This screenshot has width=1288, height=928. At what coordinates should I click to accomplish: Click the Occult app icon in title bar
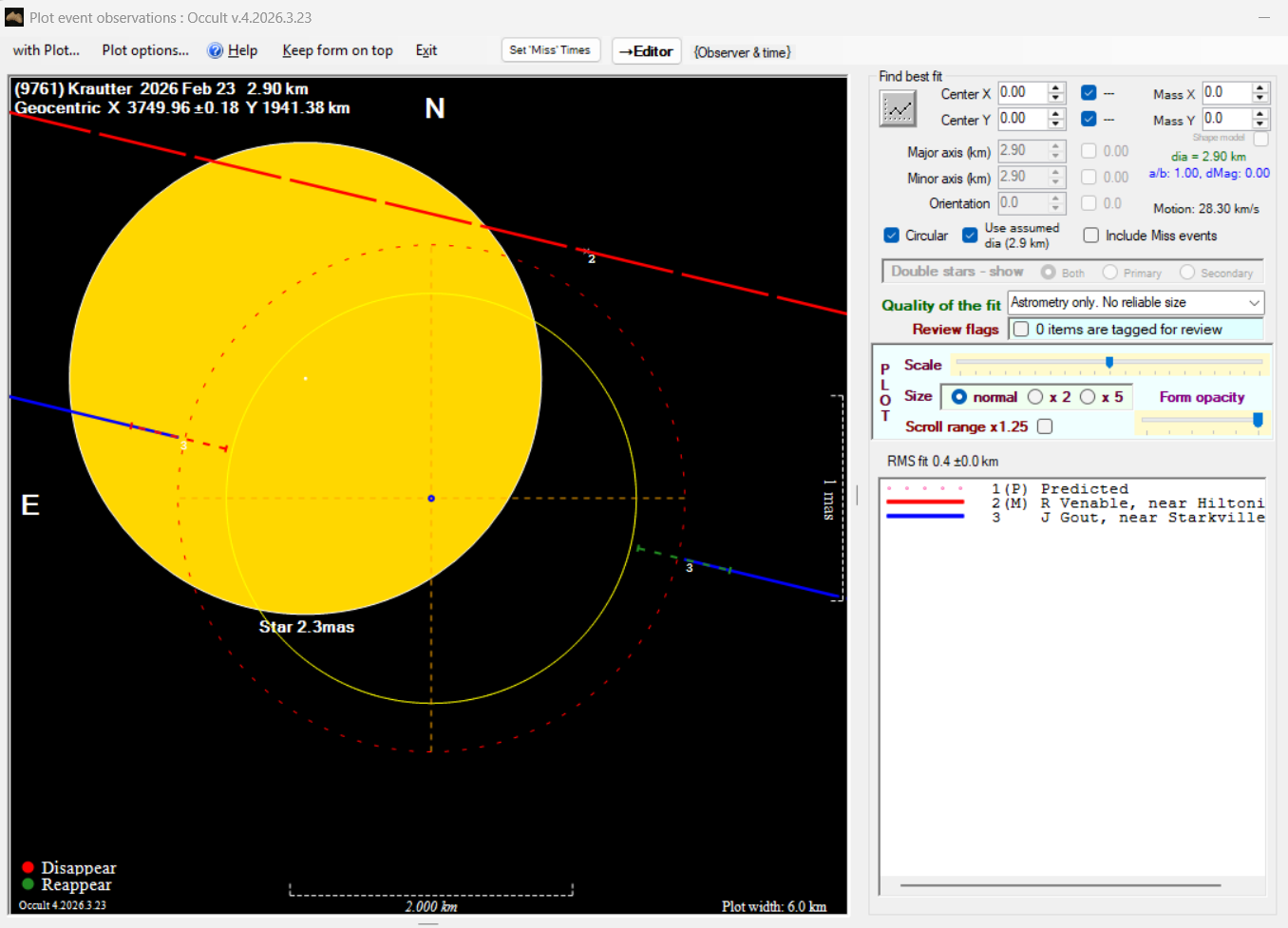[14, 17]
